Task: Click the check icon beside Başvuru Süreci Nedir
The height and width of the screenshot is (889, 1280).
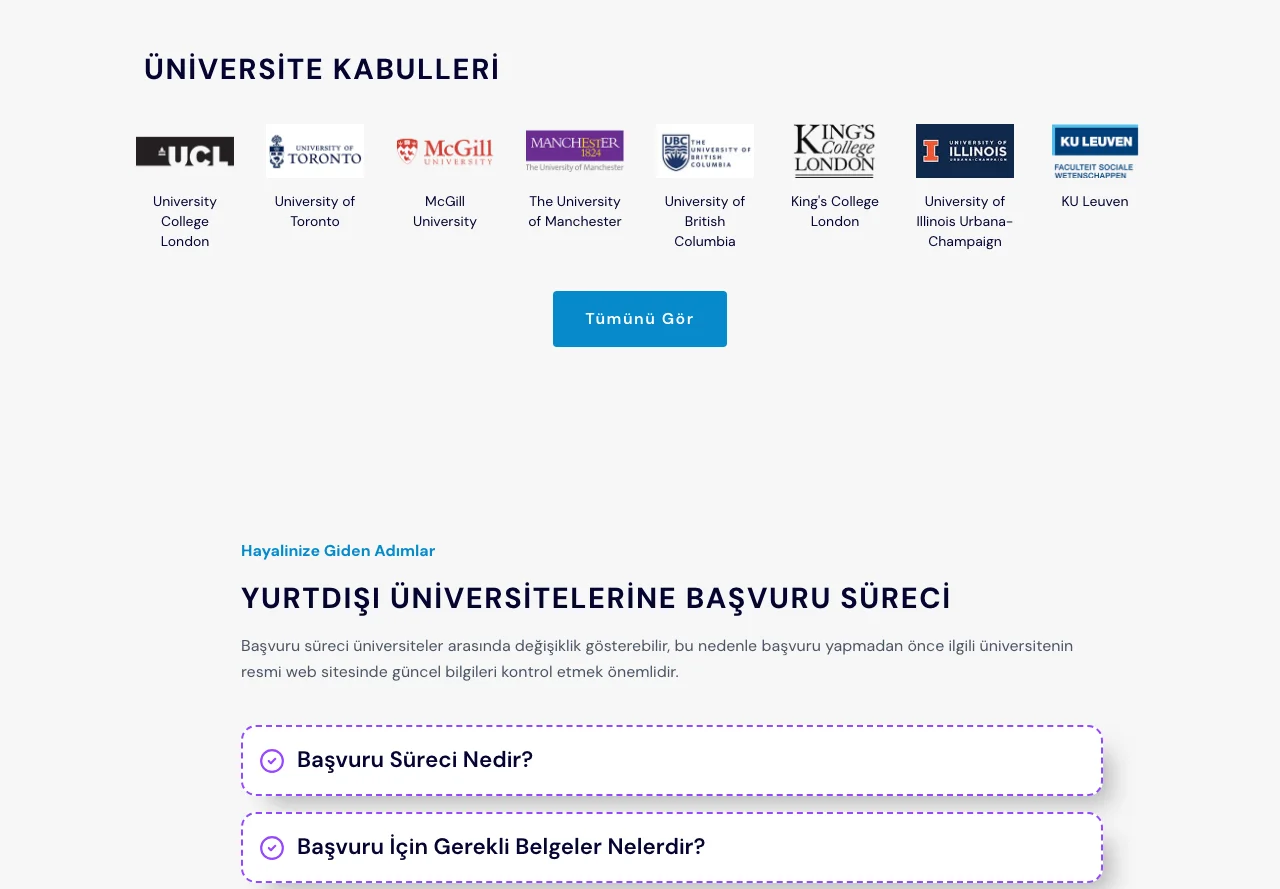Action: click(272, 761)
